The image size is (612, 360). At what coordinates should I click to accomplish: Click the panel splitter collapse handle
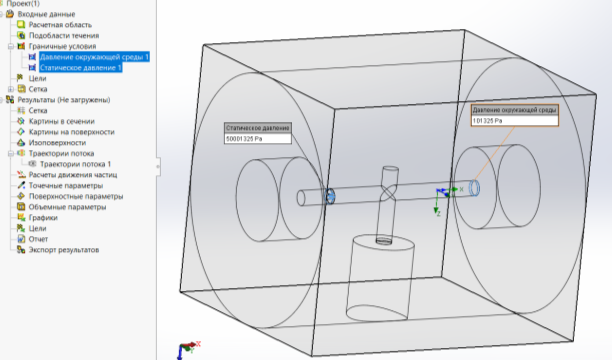(x=158, y=167)
